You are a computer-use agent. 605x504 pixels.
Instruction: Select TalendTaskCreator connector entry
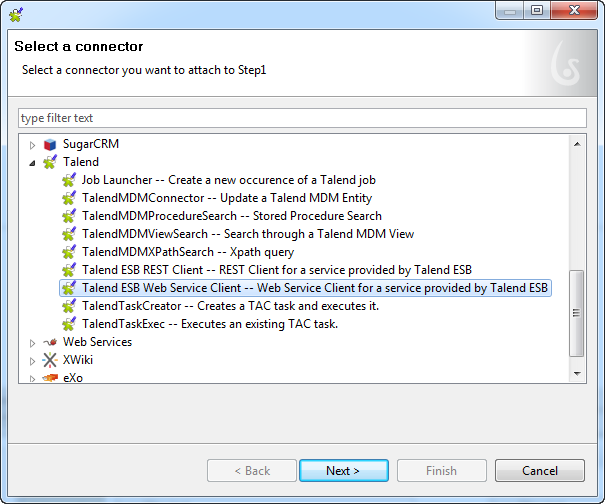[230, 306]
